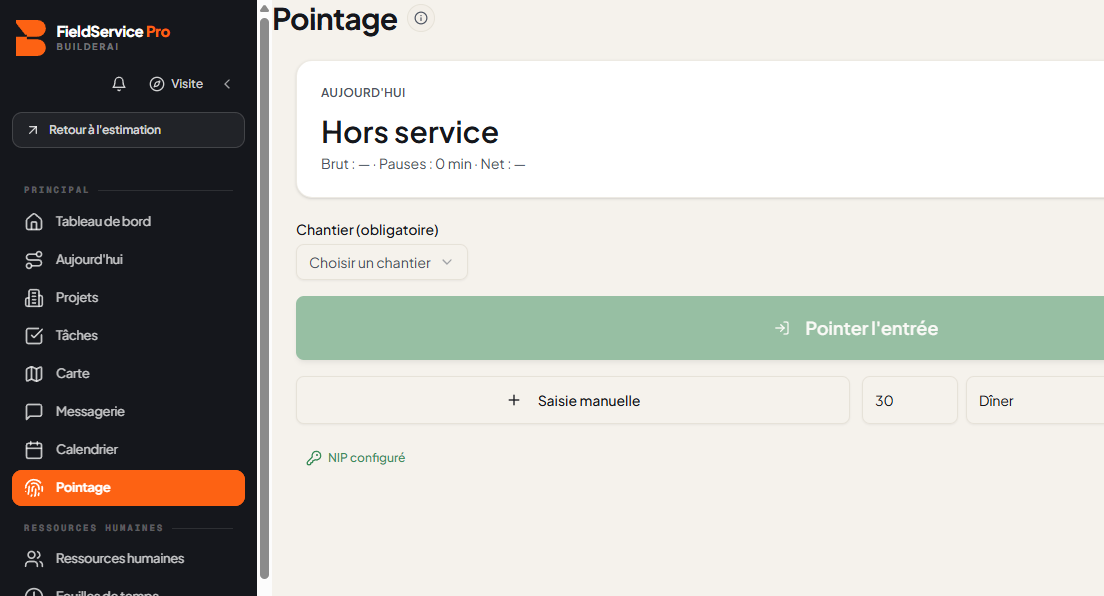Click the checkbox icon beside Tâches
The width and height of the screenshot is (1104, 596).
(34, 335)
